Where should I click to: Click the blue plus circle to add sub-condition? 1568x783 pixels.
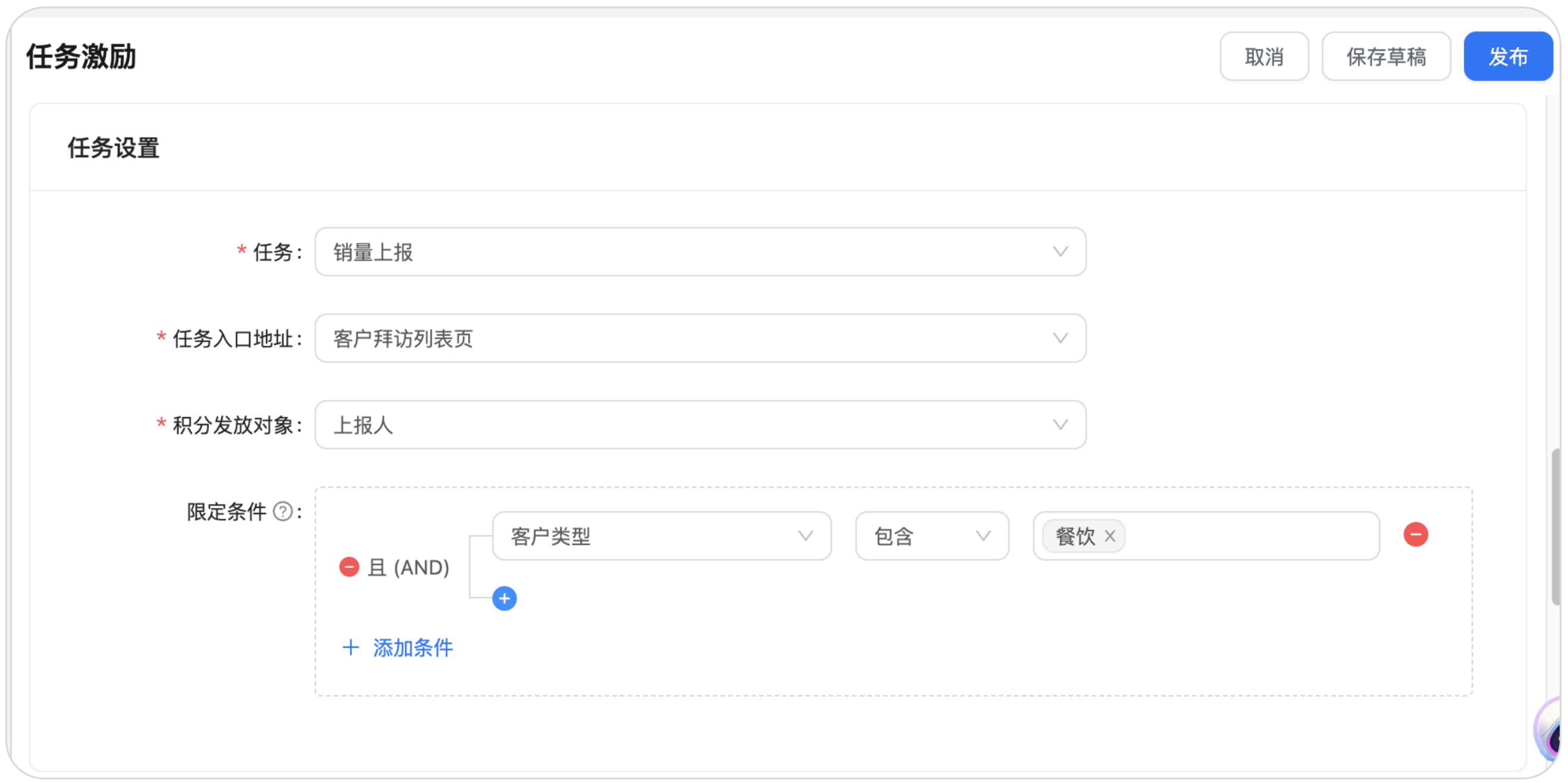[504, 599]
